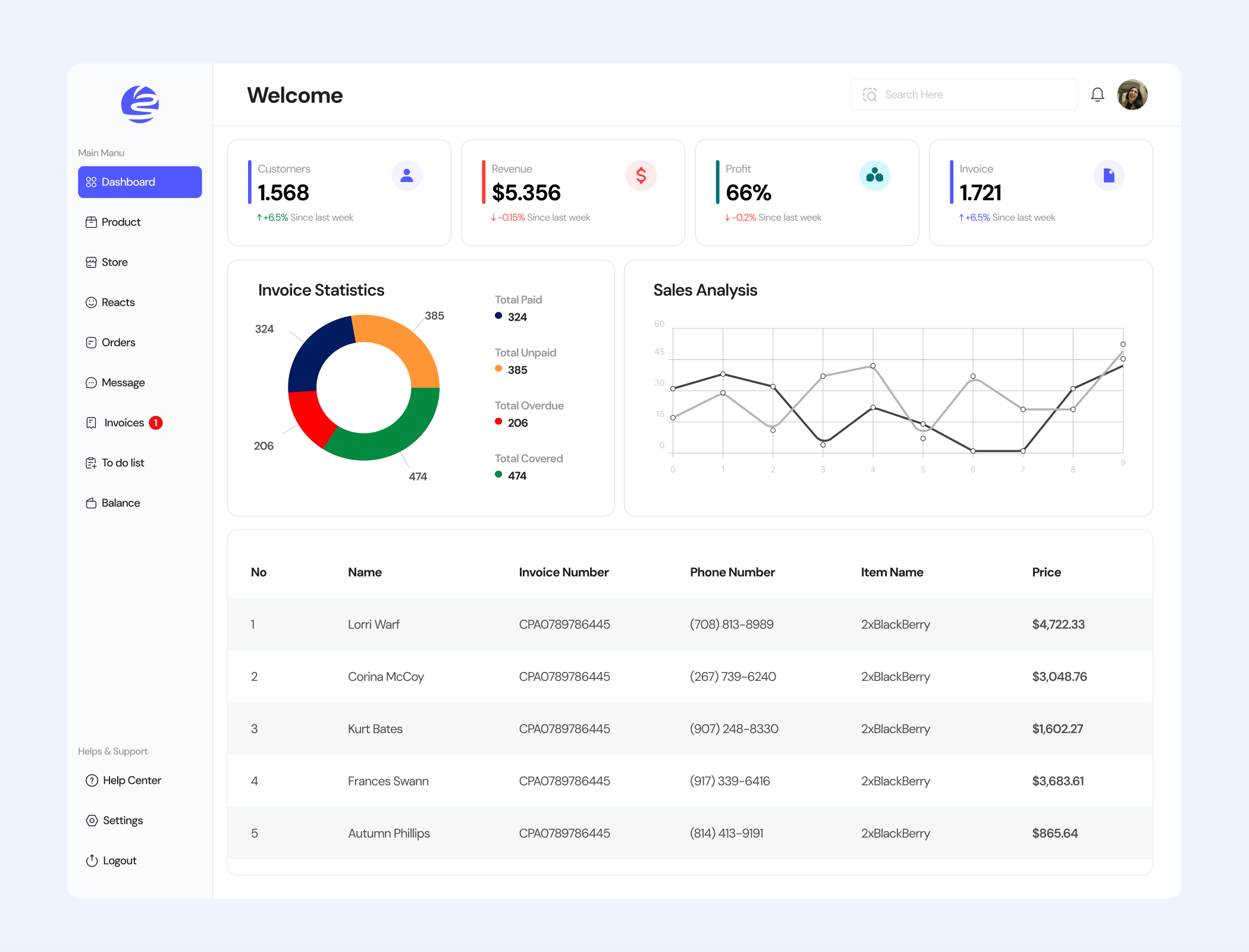Click the dollar icon on the Revenue card
This screenshot has height=952, width=1249.
641,175
